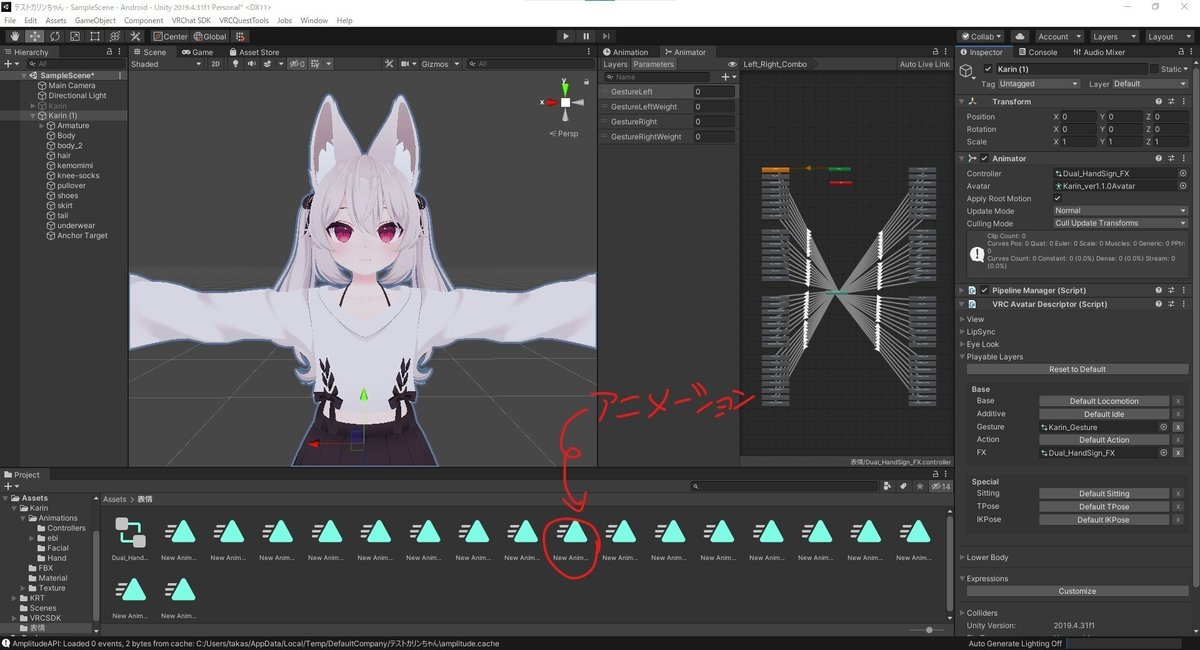Image resolution: width=1200 pixels, height=650 pixels.
Task: Open Update Mode Normal dropdown
Action: pos(1121,211)
